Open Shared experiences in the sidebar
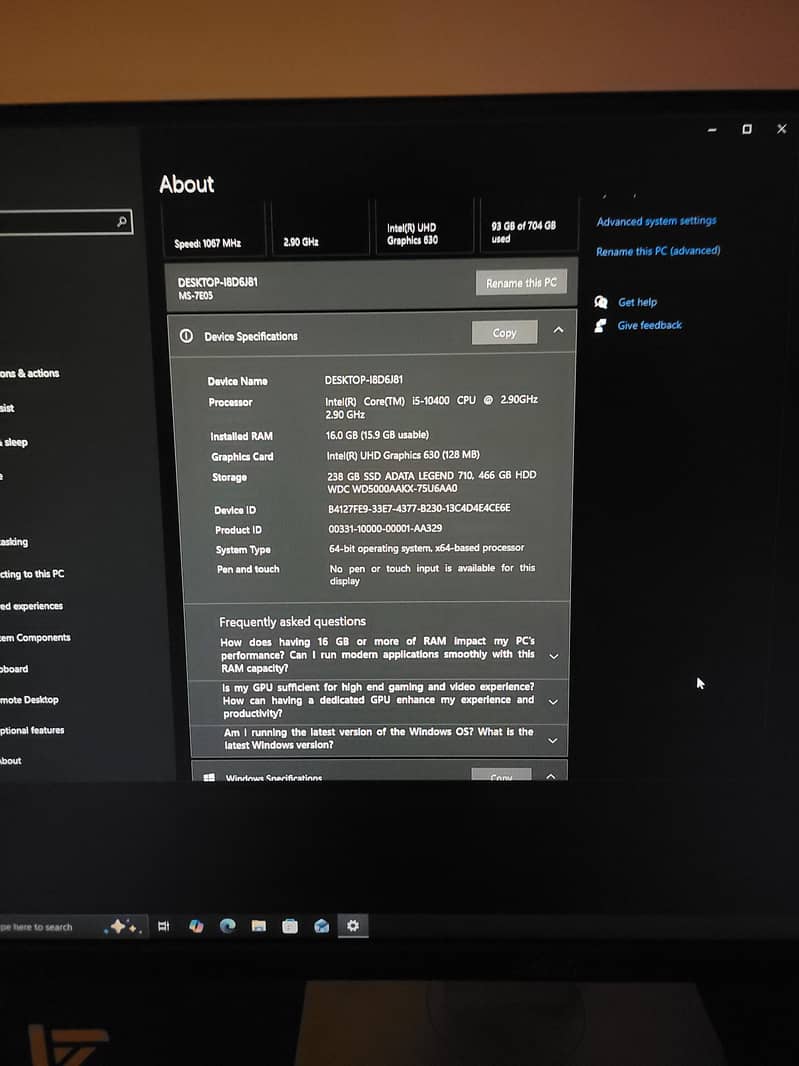799x1066 pixels. (x=31, y=606)
